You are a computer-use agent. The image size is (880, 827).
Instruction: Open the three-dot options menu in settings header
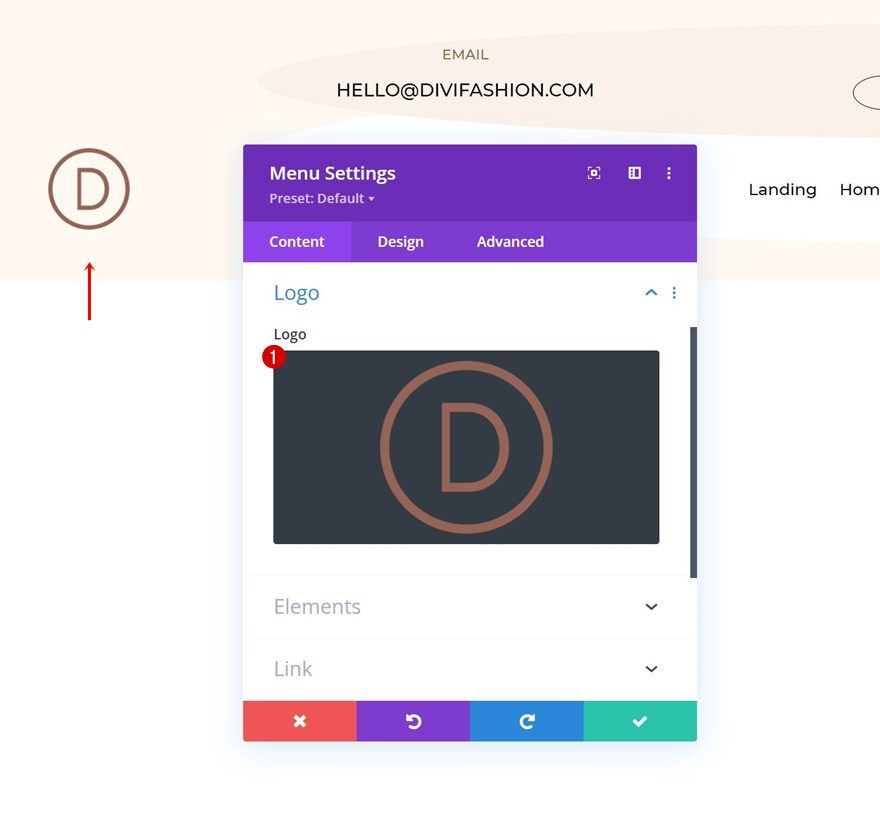point(669,172)
